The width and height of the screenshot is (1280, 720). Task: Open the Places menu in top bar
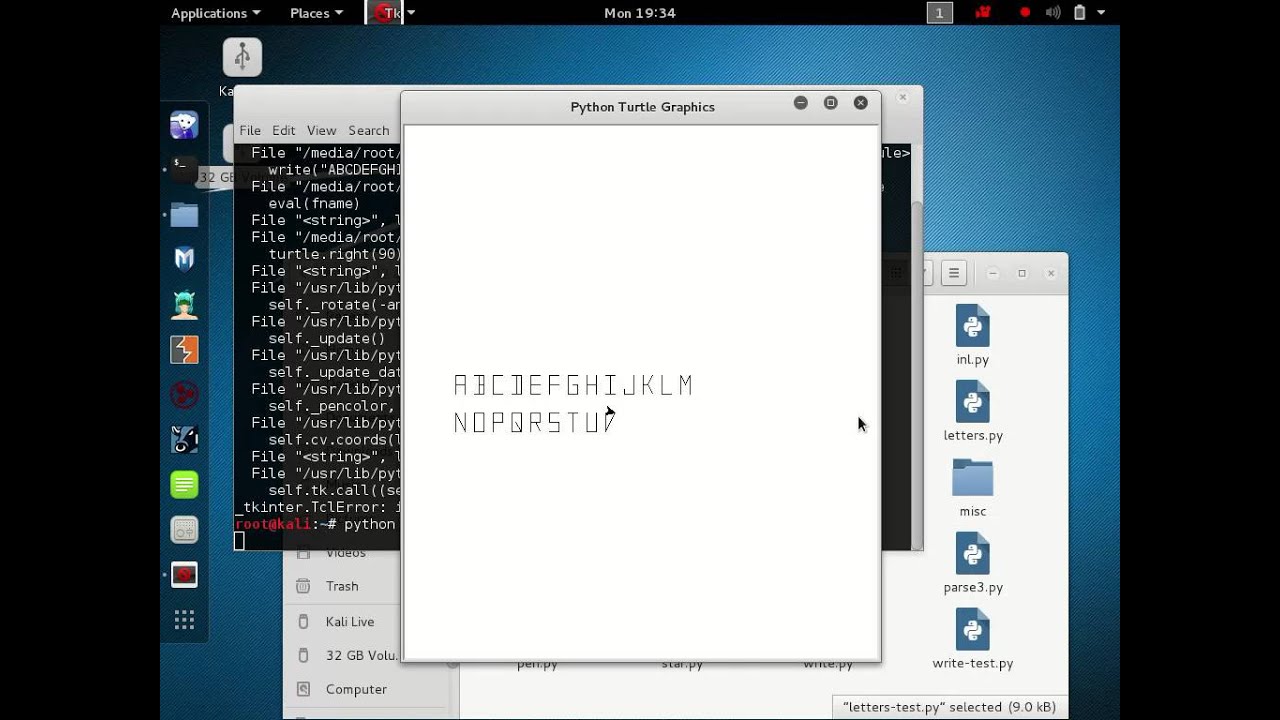[x=316, y=13]
